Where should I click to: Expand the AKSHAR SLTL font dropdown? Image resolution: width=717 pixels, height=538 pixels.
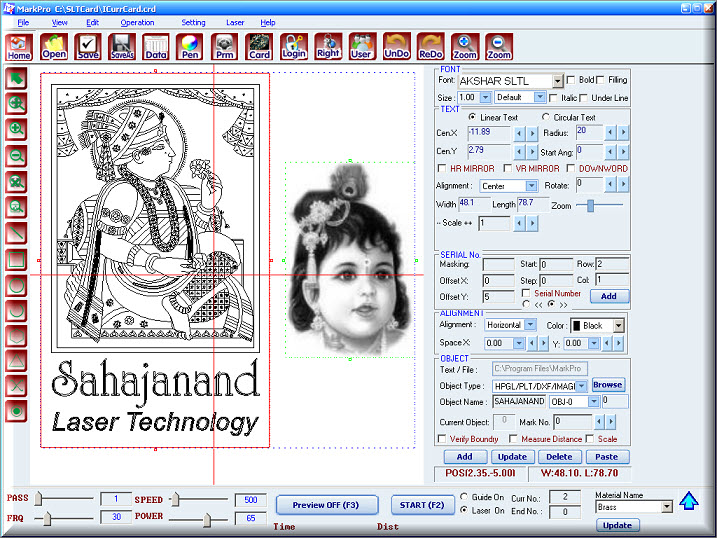(557, 81)
